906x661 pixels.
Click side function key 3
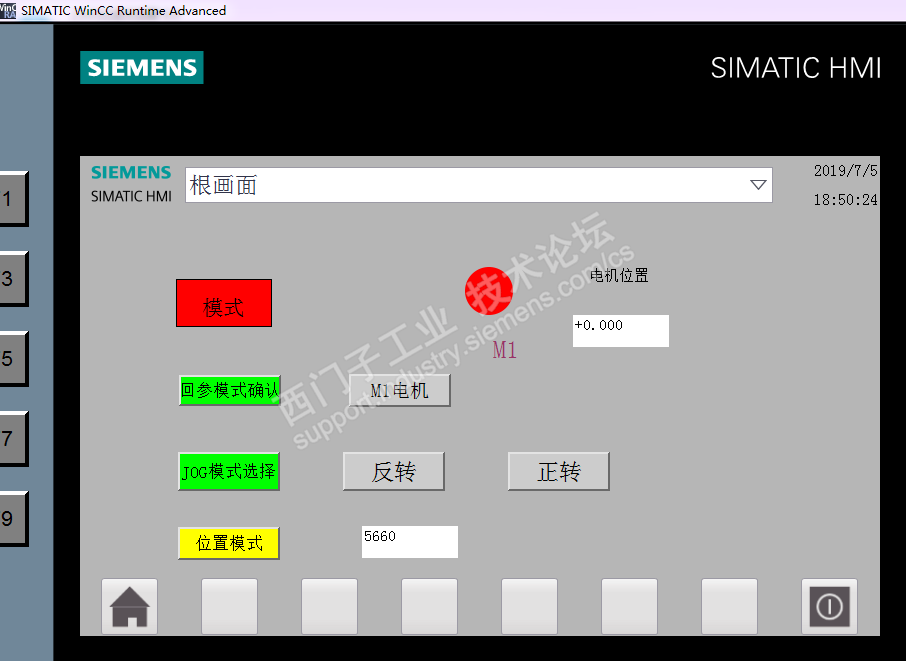13,278
